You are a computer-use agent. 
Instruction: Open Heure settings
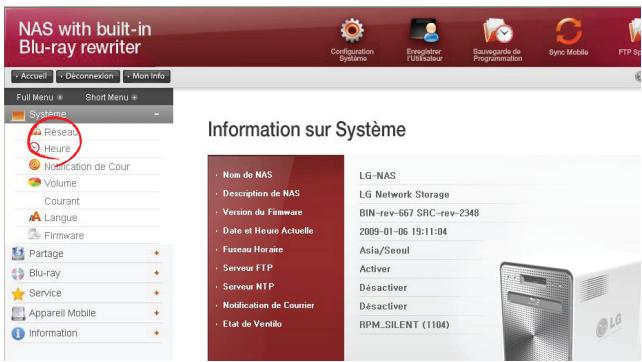[x=57, y=149]
